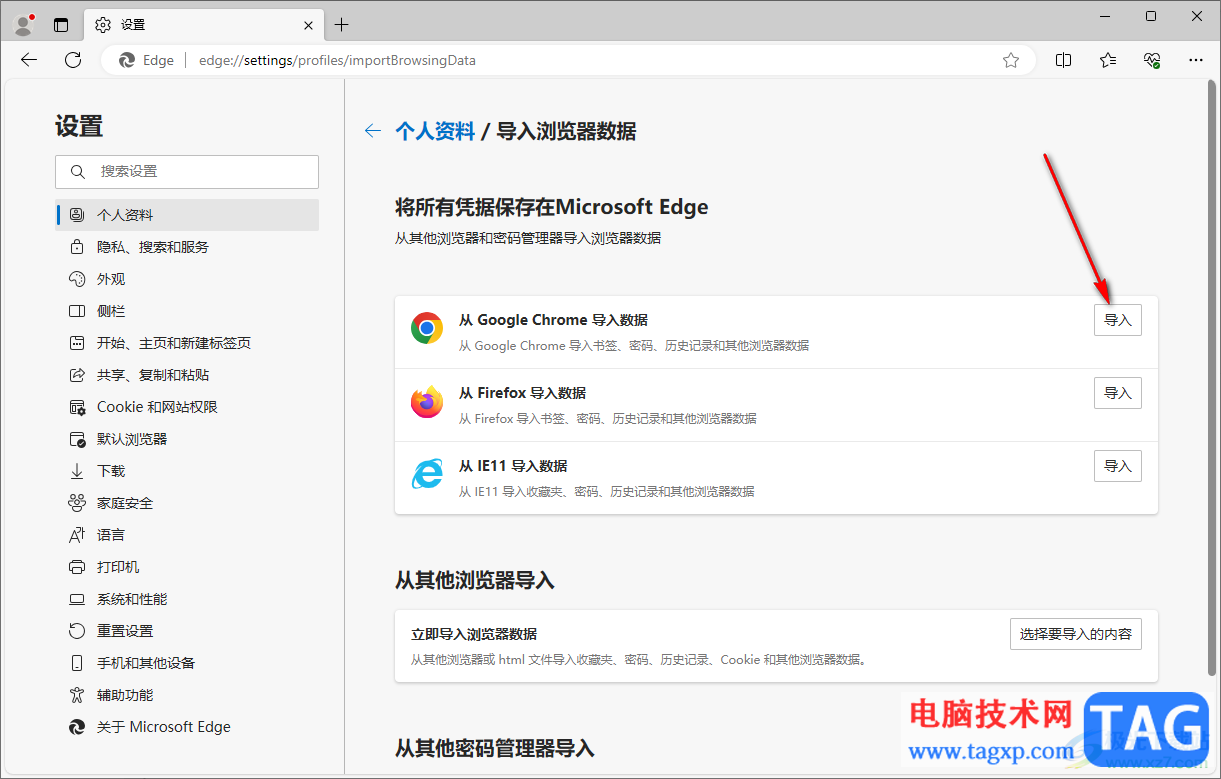Viewport: 1221px width, 779px height.
Task: Open the Favorites star-list icon
Action: point(1107,60)
